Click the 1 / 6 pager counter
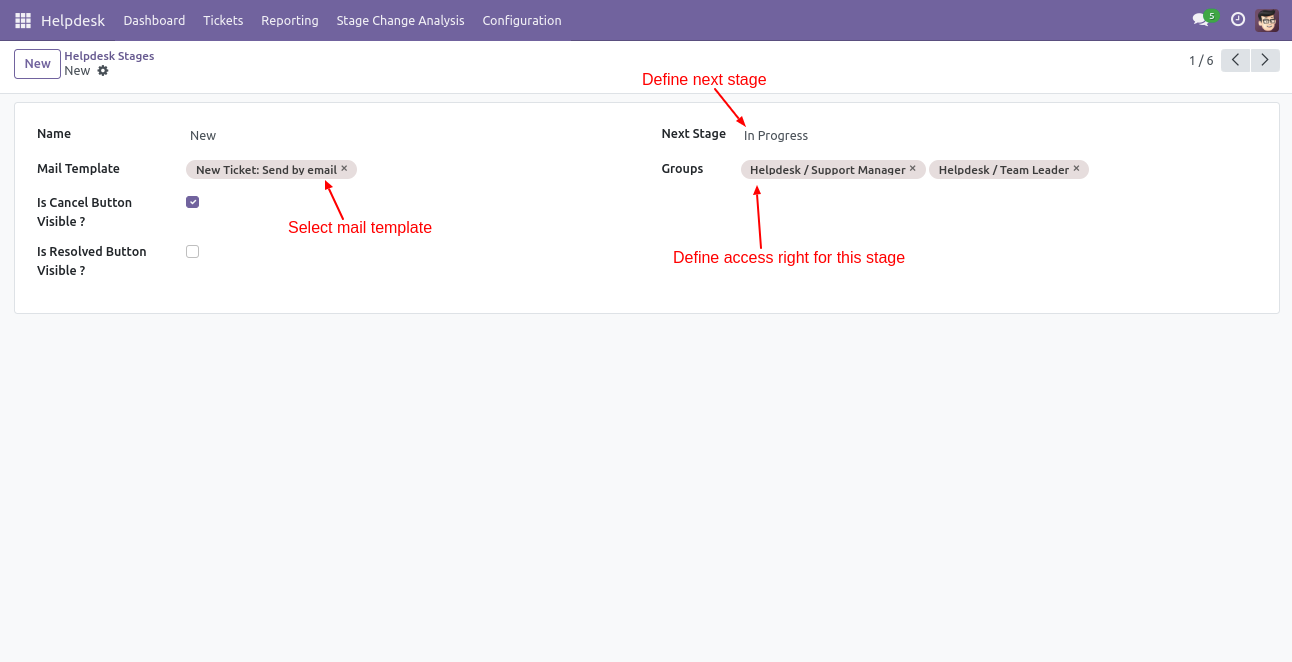This screenshot has width=1292, height=662. coord(1201,61)
